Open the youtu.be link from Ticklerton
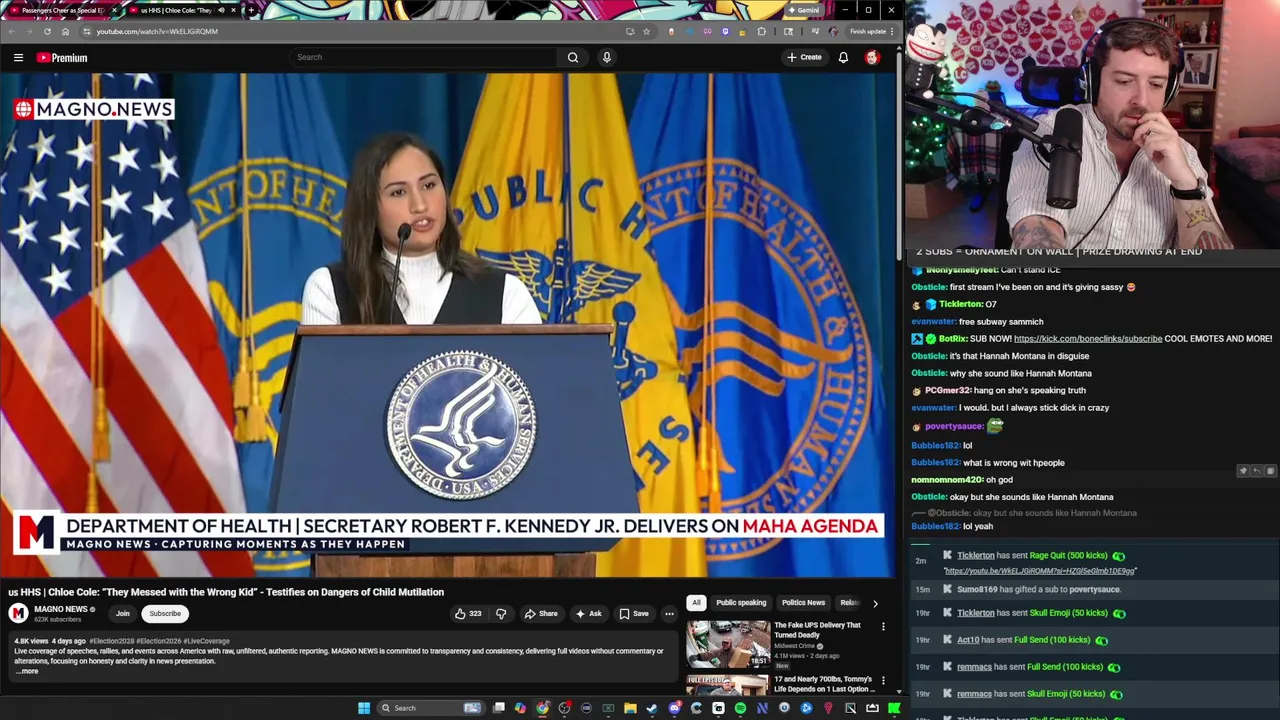The image size is (1280, 720). (x=1040, y=571)
